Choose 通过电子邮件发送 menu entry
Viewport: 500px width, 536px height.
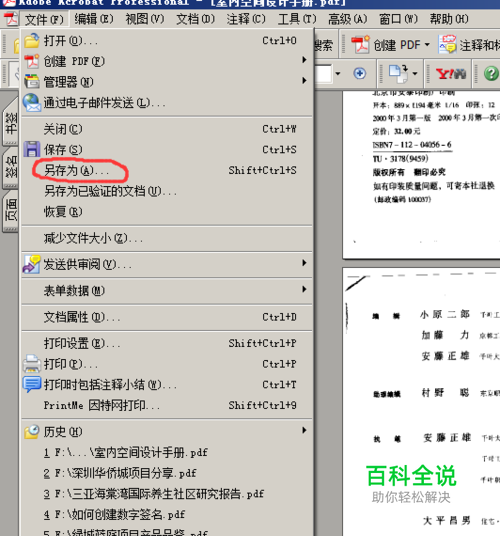(x=167, y=103)
